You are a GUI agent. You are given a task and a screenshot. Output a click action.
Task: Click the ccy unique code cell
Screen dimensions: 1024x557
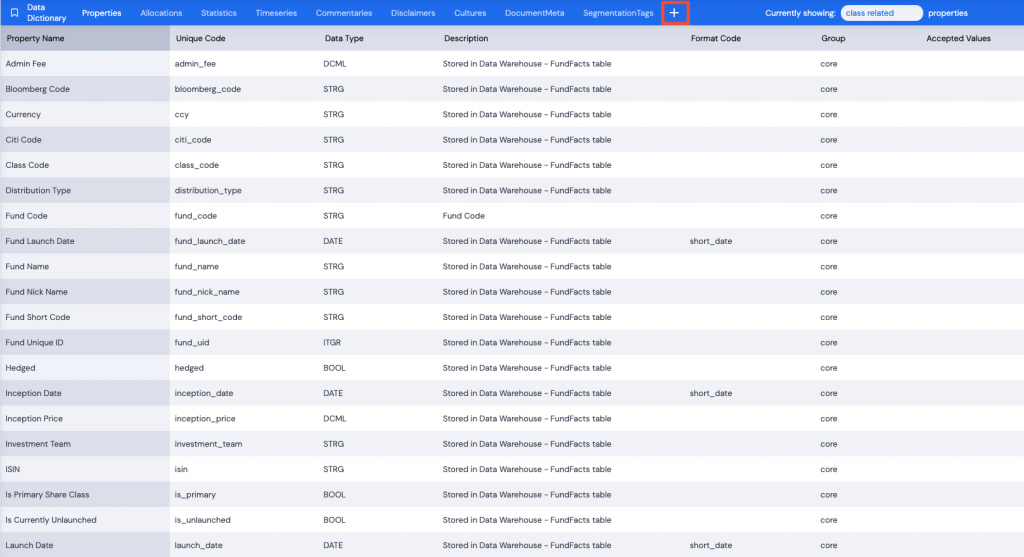coord(182,114)
